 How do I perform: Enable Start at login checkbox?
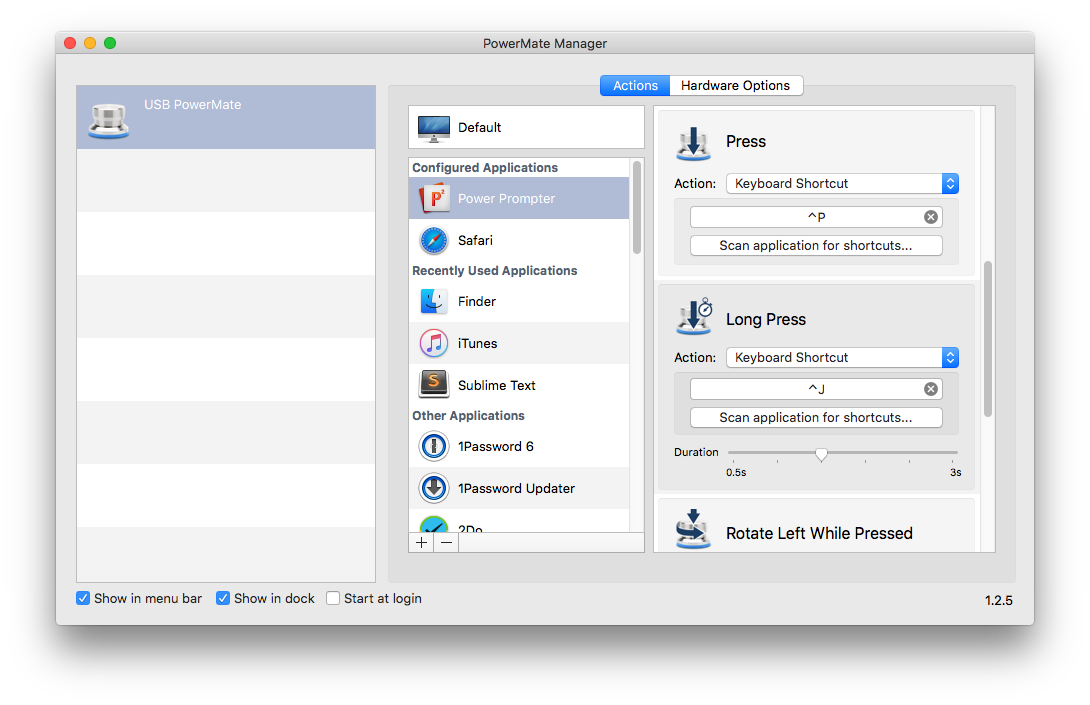click(x=333, y=598)
